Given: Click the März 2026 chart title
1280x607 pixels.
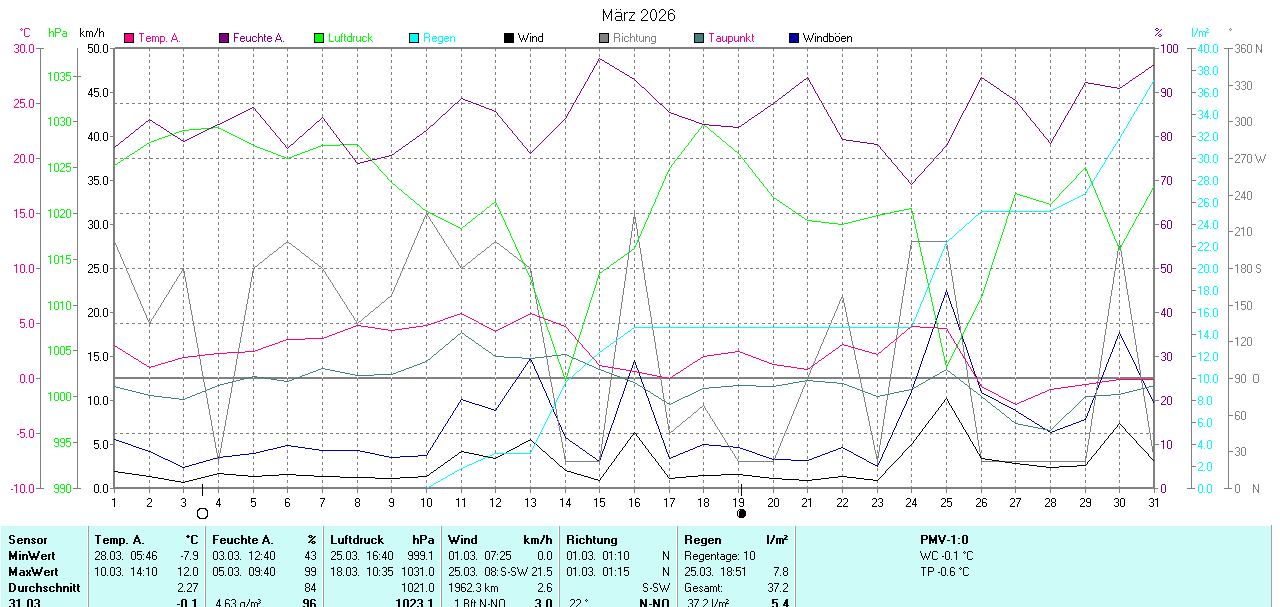Looking at the screenshot, I should (638, 15).
